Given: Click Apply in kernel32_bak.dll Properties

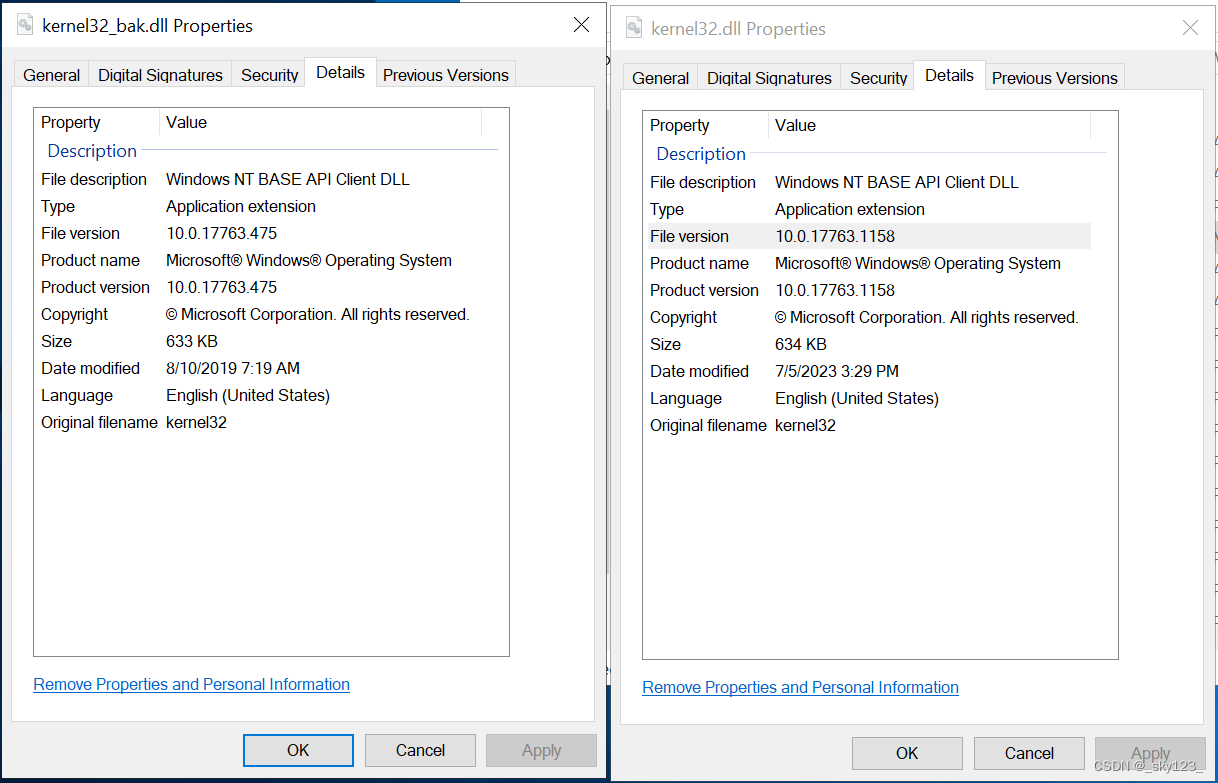Looking at the screenshot, I should click(x=541, y=750).
